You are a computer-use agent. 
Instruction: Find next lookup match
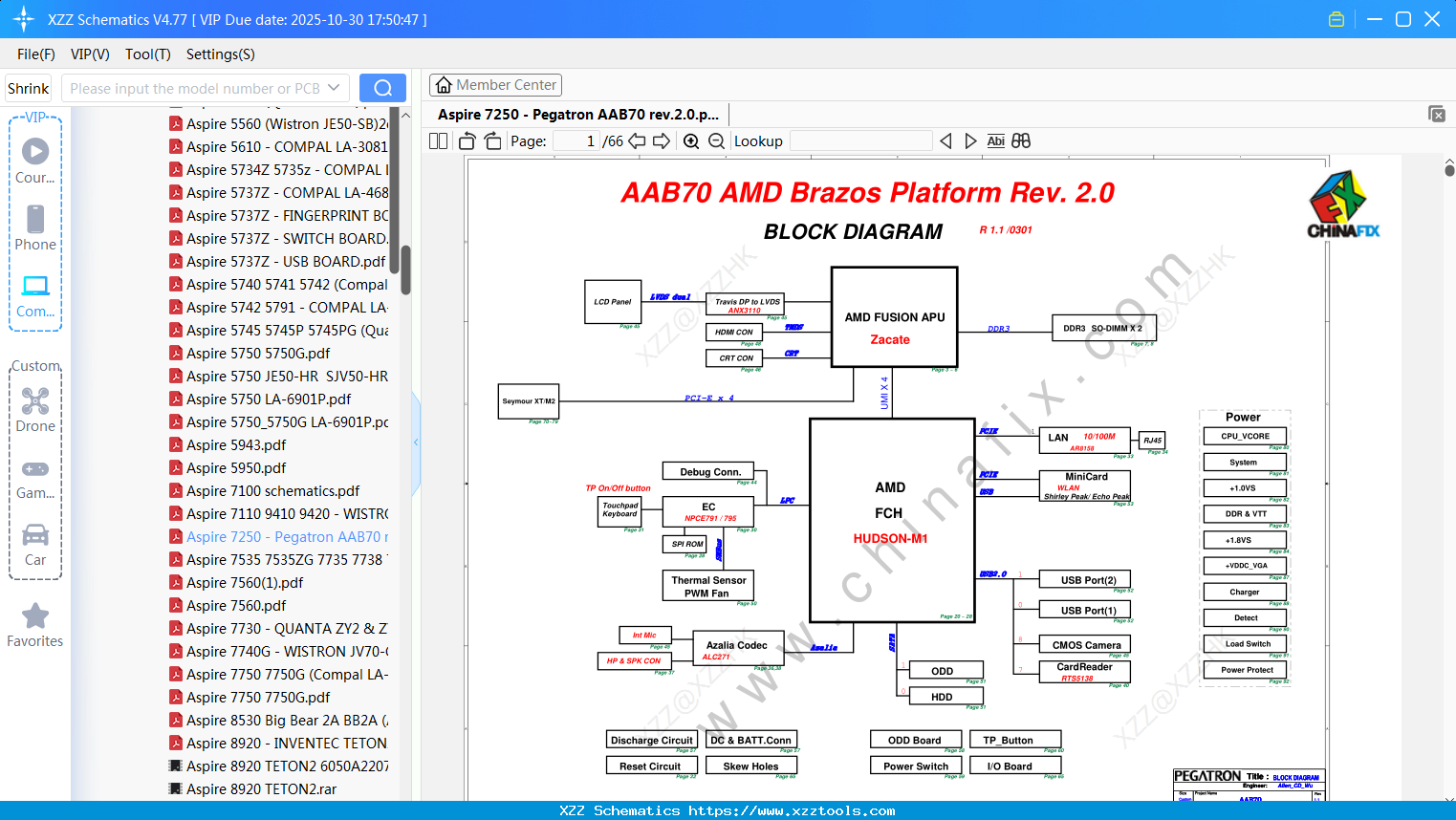coord(970,141)
